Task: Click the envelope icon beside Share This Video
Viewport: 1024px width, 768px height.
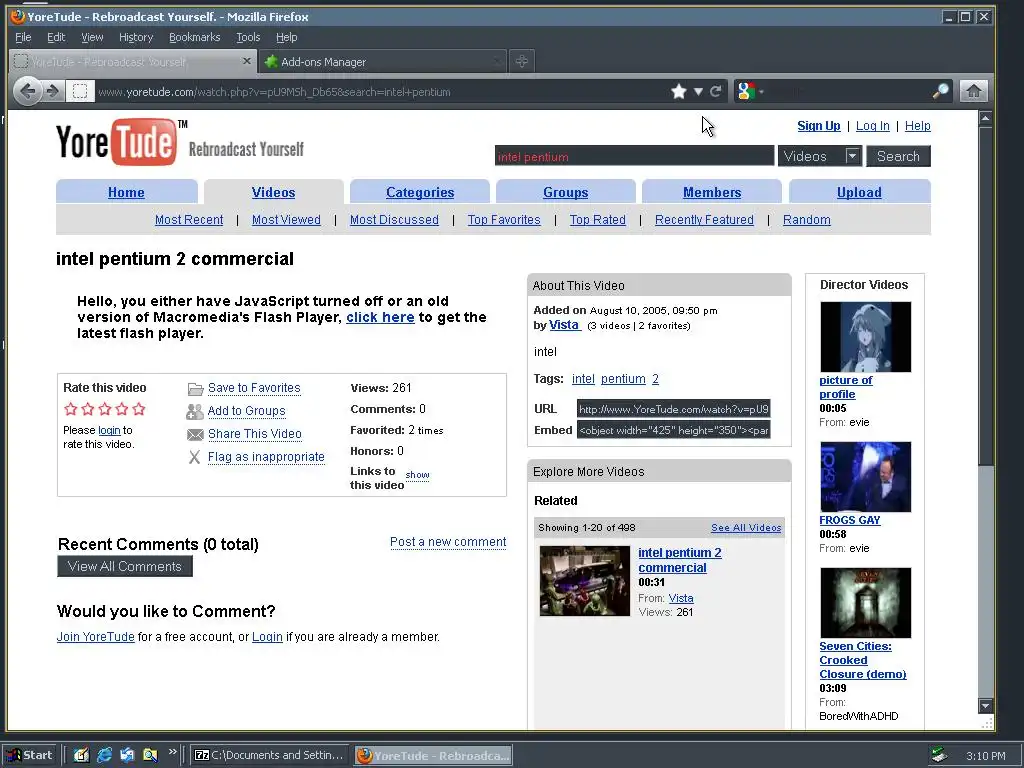Action: point(195,434)
